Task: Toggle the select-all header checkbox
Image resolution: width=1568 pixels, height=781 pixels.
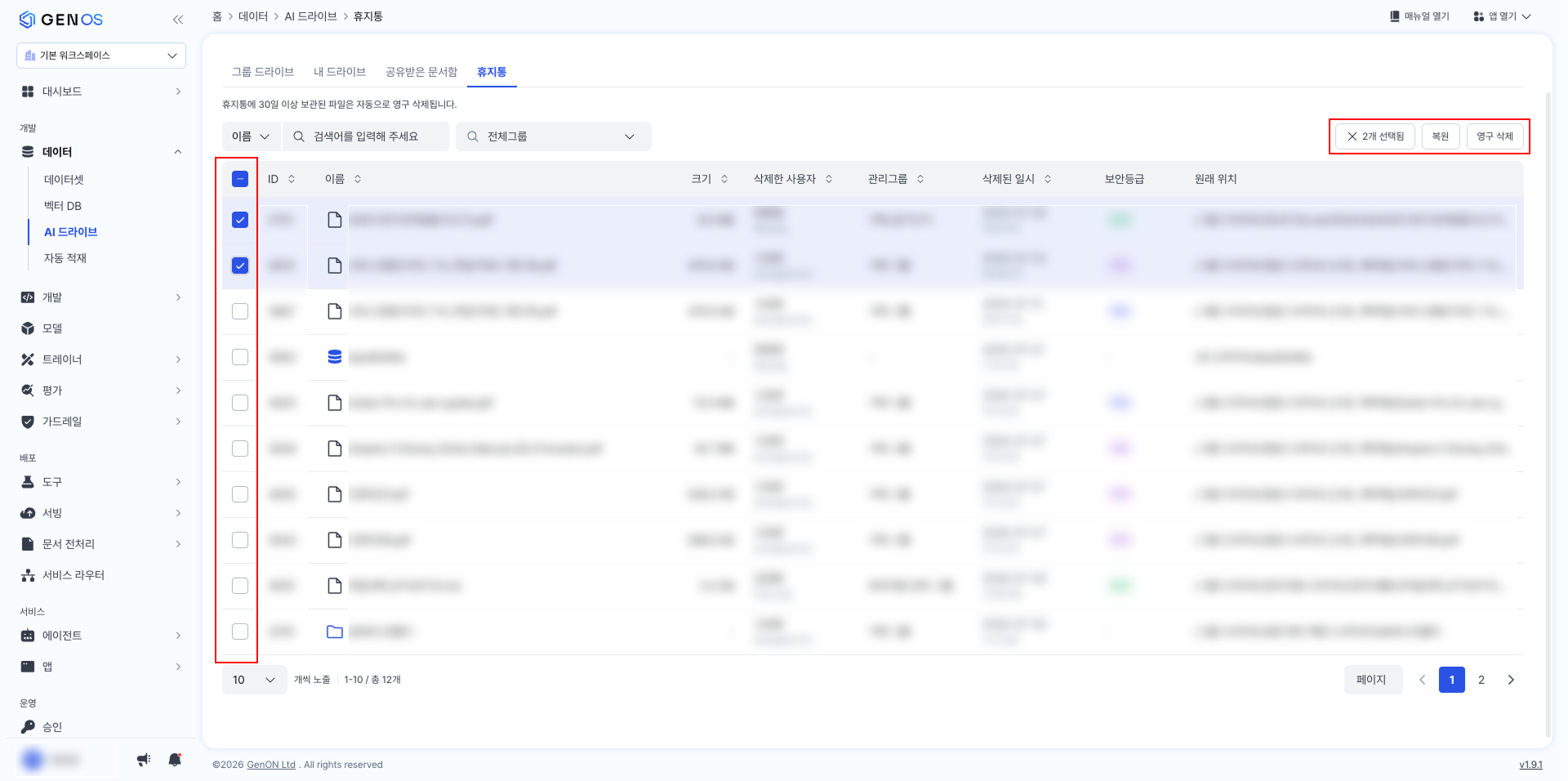Action: [240, 179]
